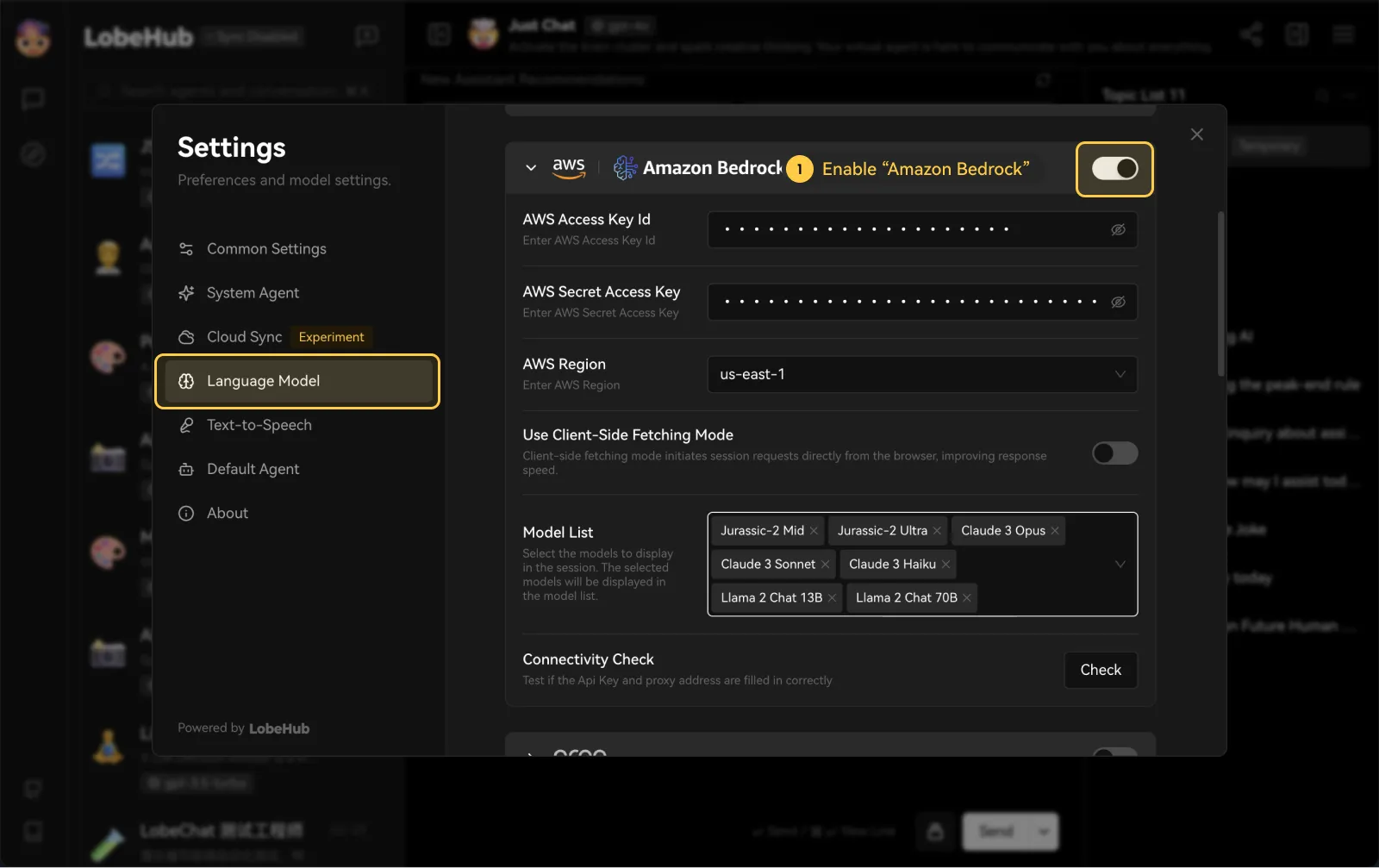Open the chat sessions panel icon in sidebar
The width and height of the screenshot is (1379, 868).
coord(33,99)
